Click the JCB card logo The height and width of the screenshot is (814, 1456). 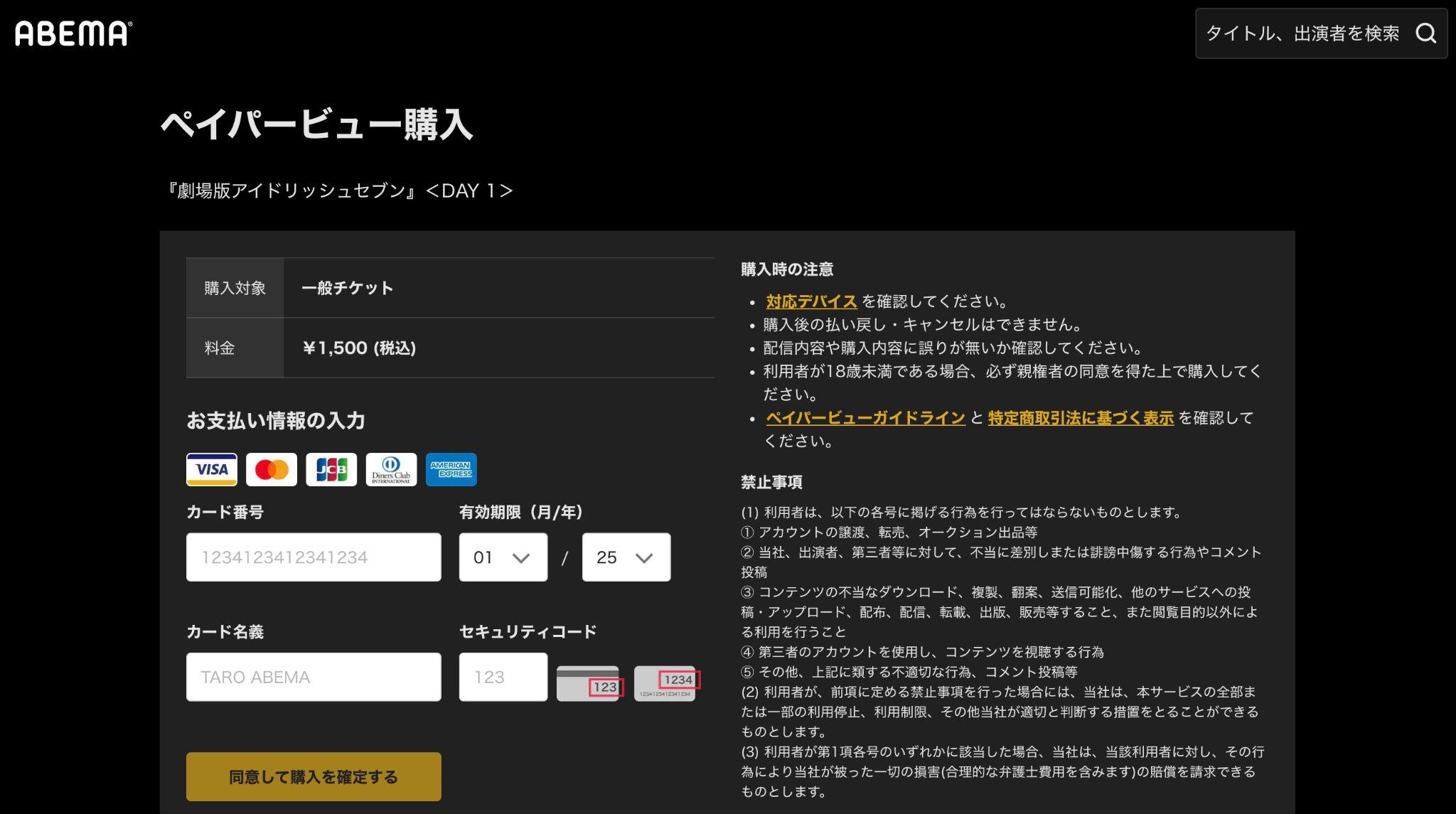[331, 469]
